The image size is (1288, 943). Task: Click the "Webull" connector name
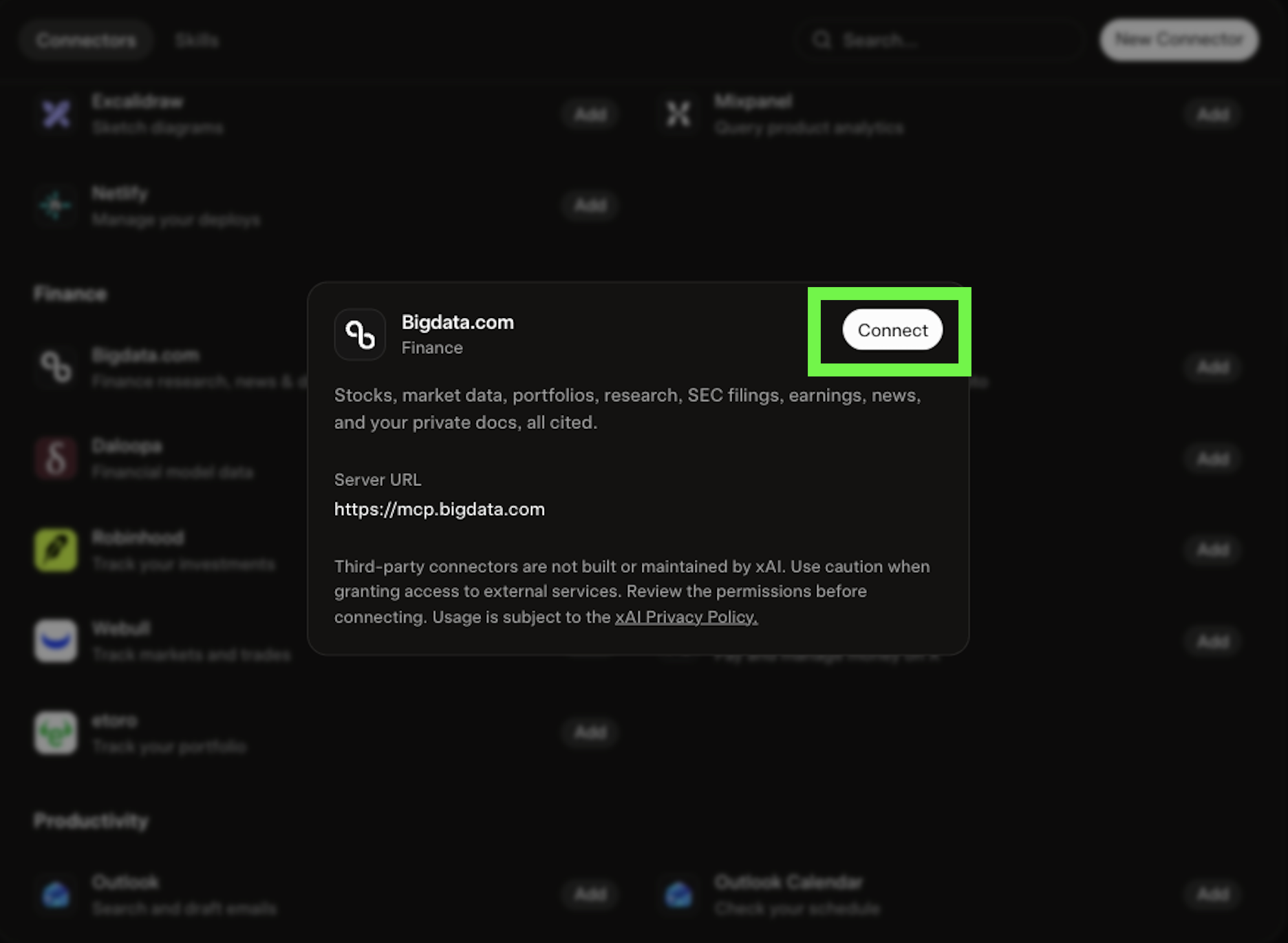121,628
